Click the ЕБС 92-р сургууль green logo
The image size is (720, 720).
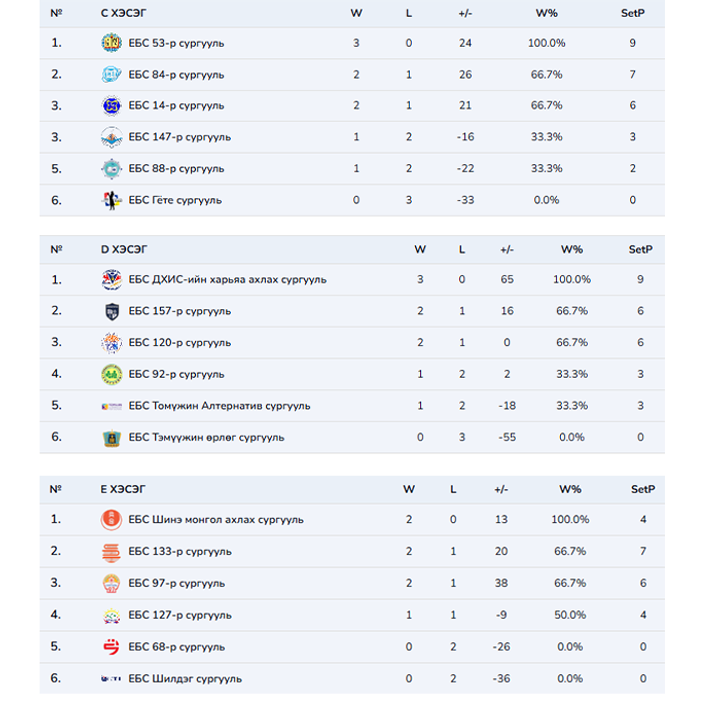coord(111,374)
